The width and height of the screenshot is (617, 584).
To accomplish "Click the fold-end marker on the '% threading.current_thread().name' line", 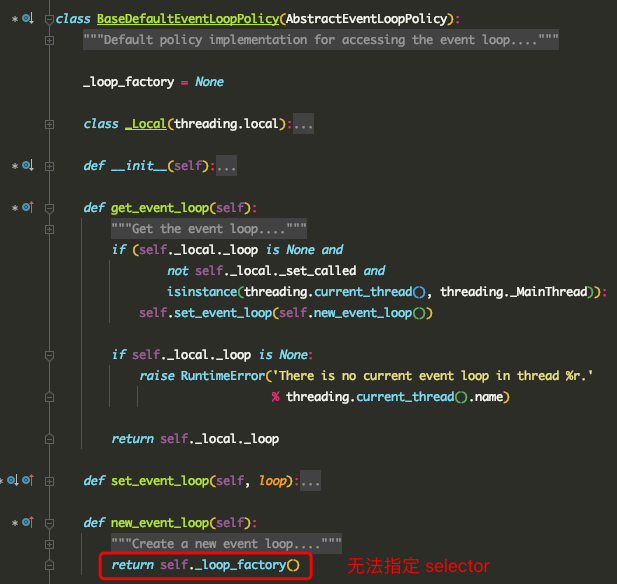I will [x=49, y=397].
